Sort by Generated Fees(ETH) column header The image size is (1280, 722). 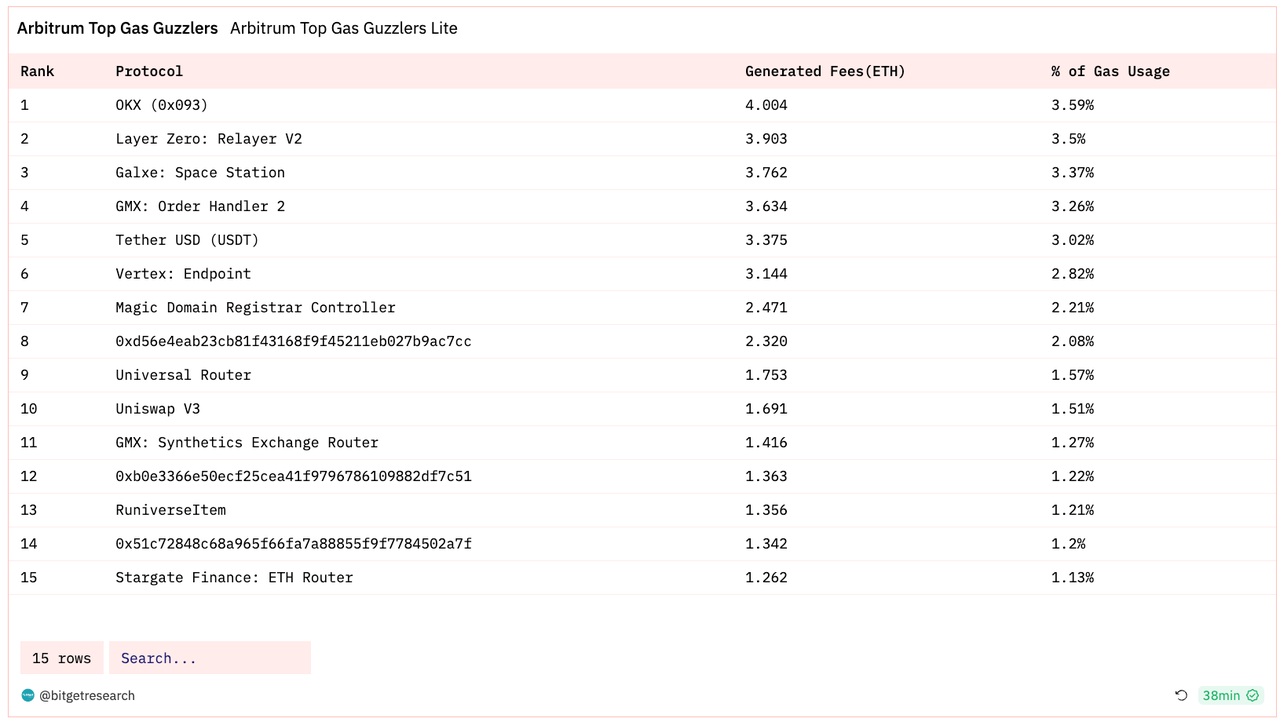tap(825, 71)
